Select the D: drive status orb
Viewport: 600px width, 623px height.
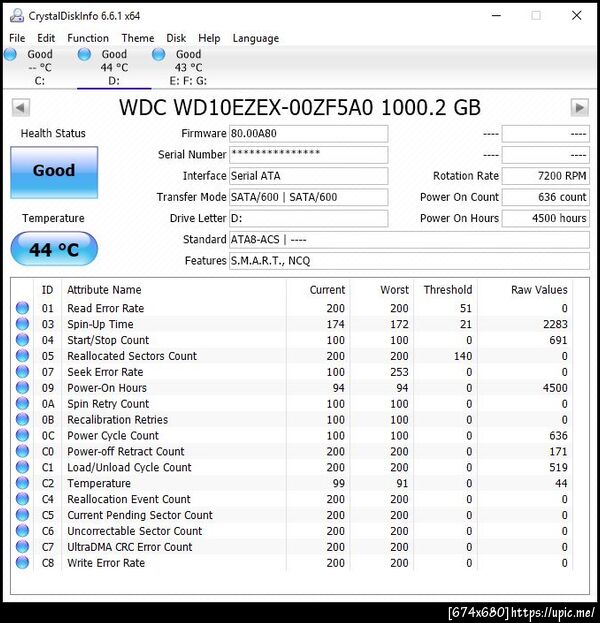[x=84, y=54]
